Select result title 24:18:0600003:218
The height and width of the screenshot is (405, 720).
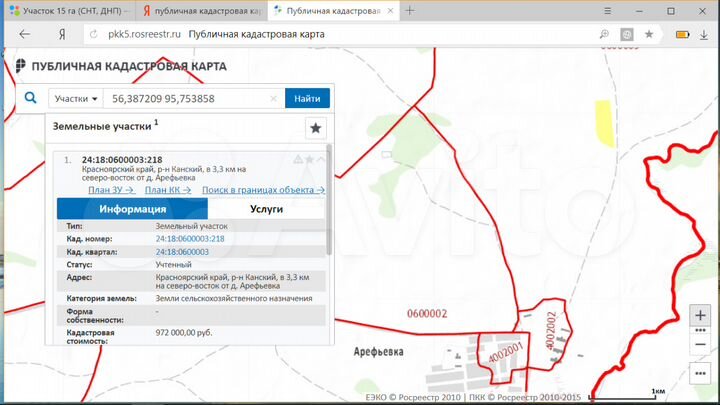pyautogui.click(x=122, y=160)
